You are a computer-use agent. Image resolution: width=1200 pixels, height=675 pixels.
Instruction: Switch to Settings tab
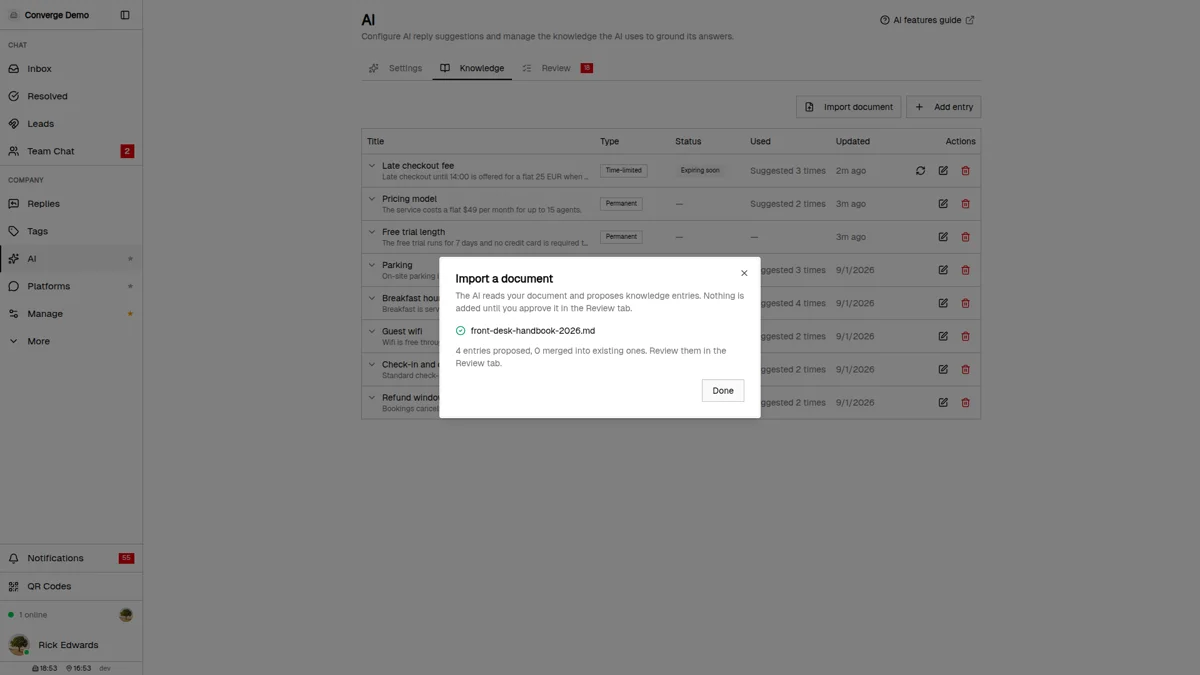pos(396,68)
